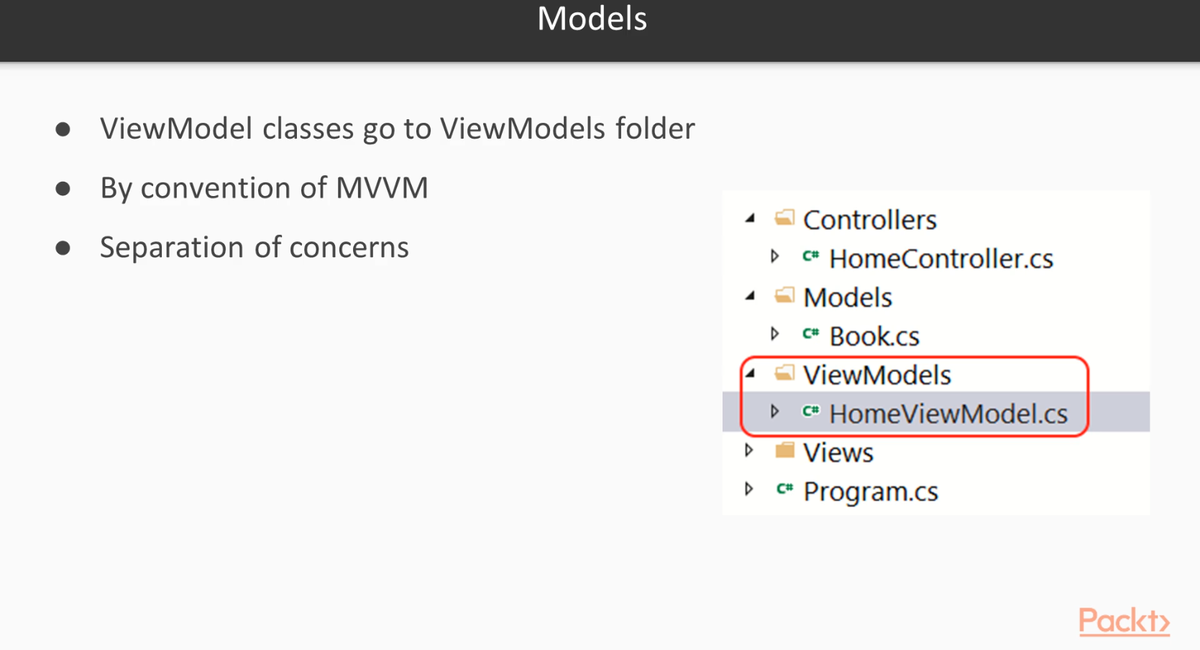1200x650 pixels.
Task: Click the Packt logo
Action: click(1124, 620)
